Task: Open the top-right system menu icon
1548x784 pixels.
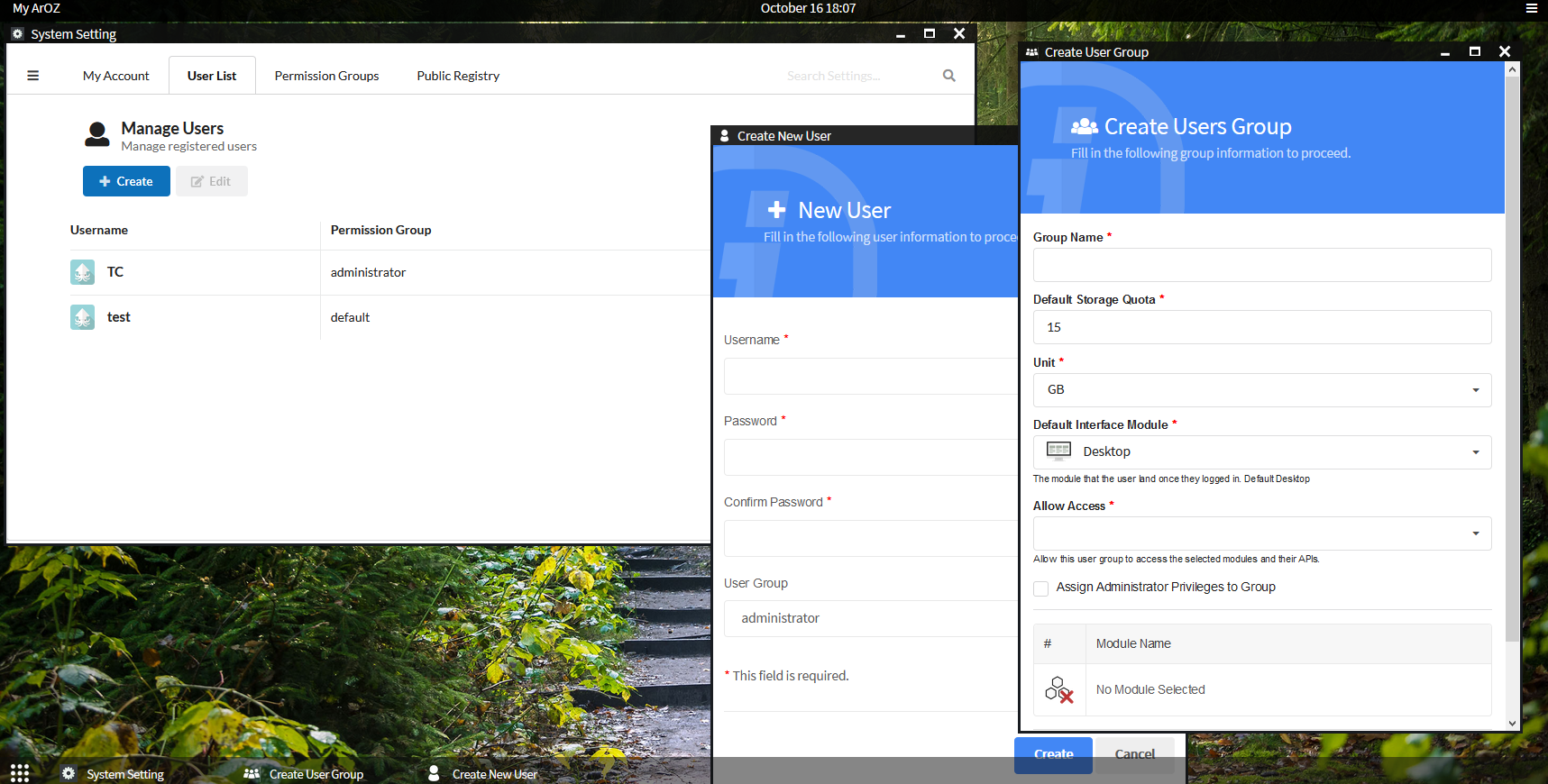Action: 1531,8
